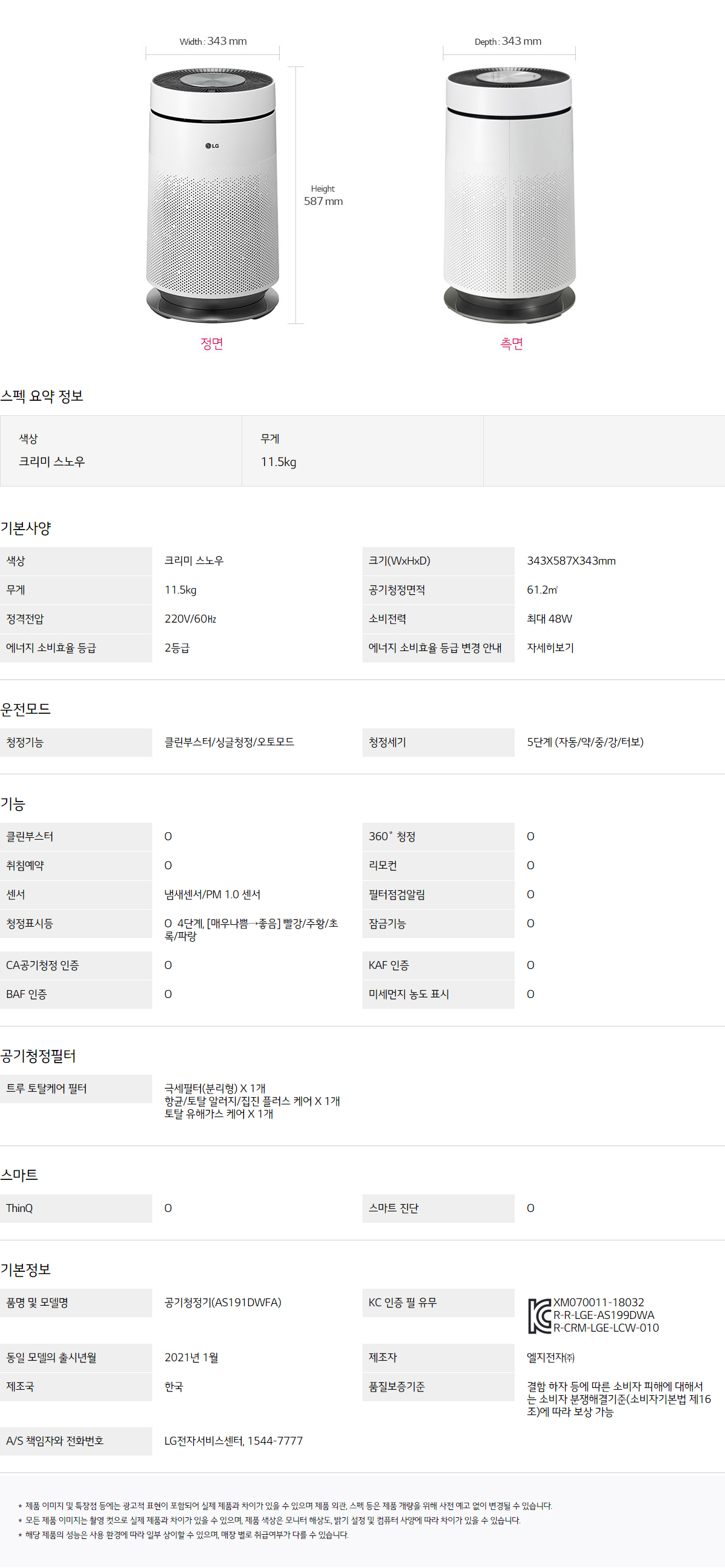Click the LG logo on front-view purifier

[211, 146]
